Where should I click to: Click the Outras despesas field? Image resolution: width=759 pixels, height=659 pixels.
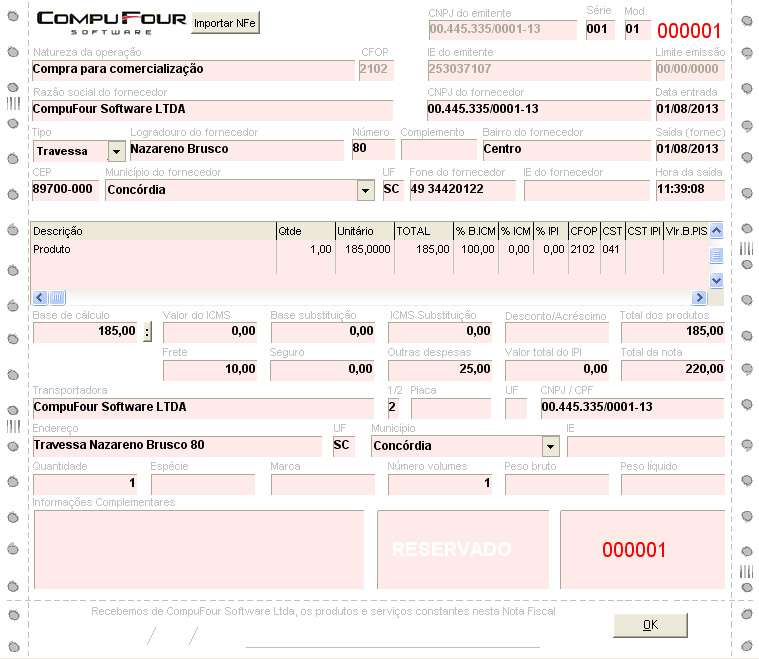pos(439,369)
